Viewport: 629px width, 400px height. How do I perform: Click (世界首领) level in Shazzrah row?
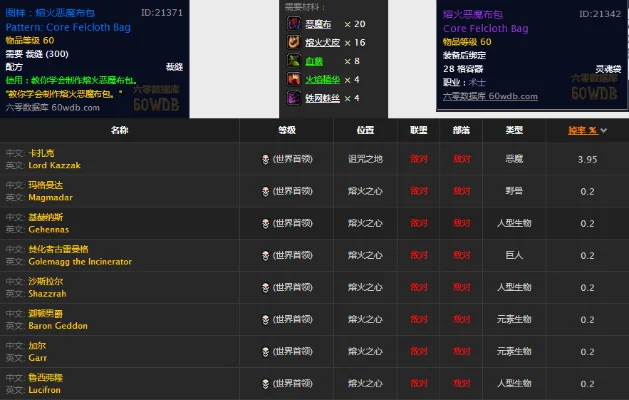(292, 287)
